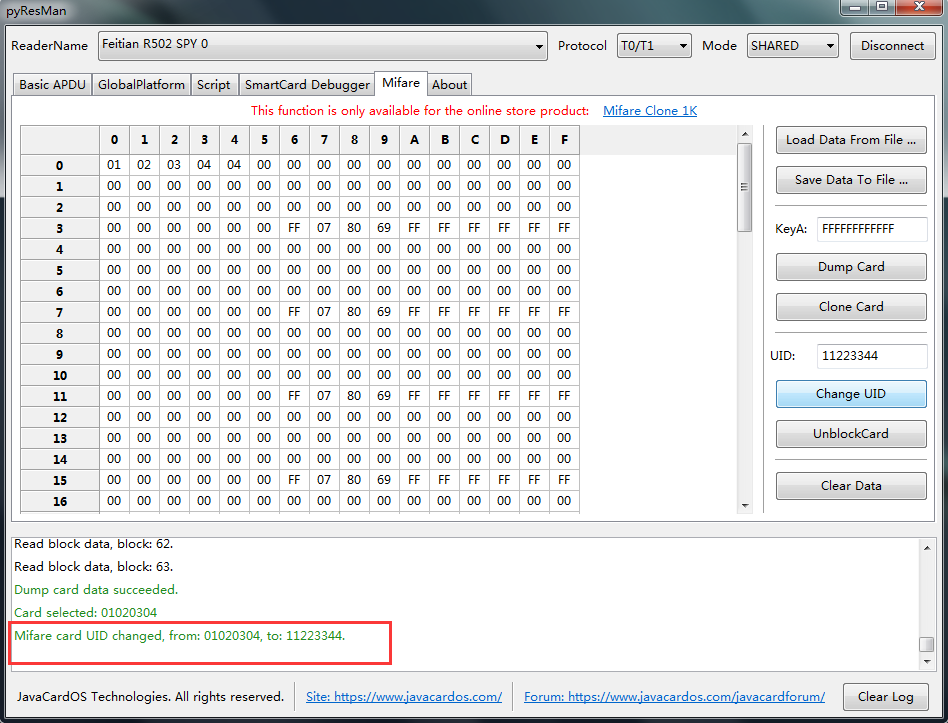Image resolution: width=948 pixels, height=723 pixels.
Task: Follow the Mifare Clone 1K link
Action: pyautogui.click(x=650, y=111)
